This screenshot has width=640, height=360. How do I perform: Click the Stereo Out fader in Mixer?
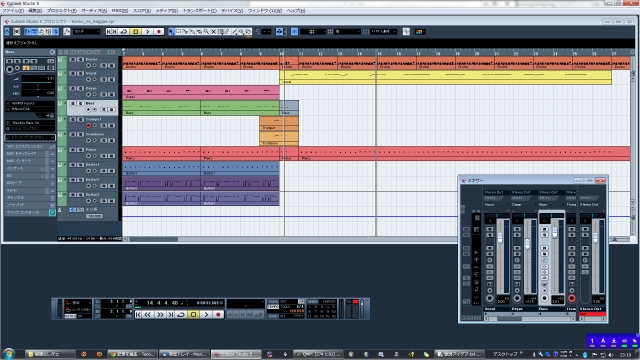pos(596,239)
